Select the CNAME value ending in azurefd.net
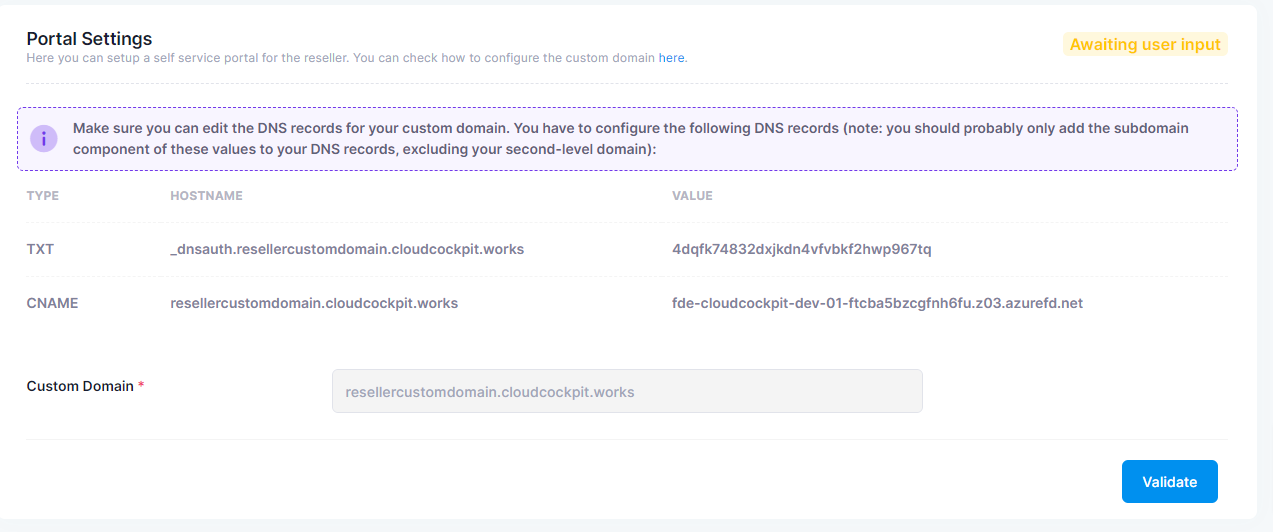The image size is (1273, 532). tap(877, 302)
